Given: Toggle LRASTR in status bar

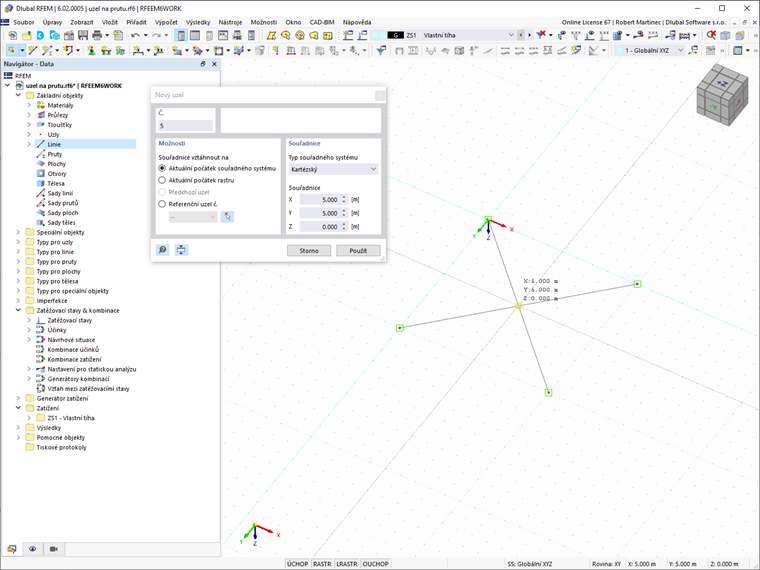Looking at the screenshot, I should [347, 564].
